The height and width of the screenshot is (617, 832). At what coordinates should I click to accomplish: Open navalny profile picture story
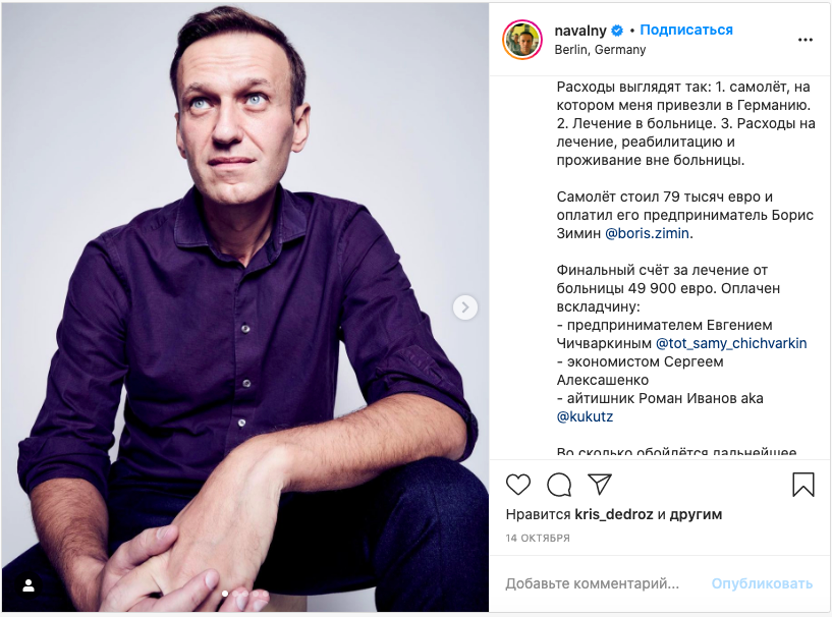[x=522, y=39]
